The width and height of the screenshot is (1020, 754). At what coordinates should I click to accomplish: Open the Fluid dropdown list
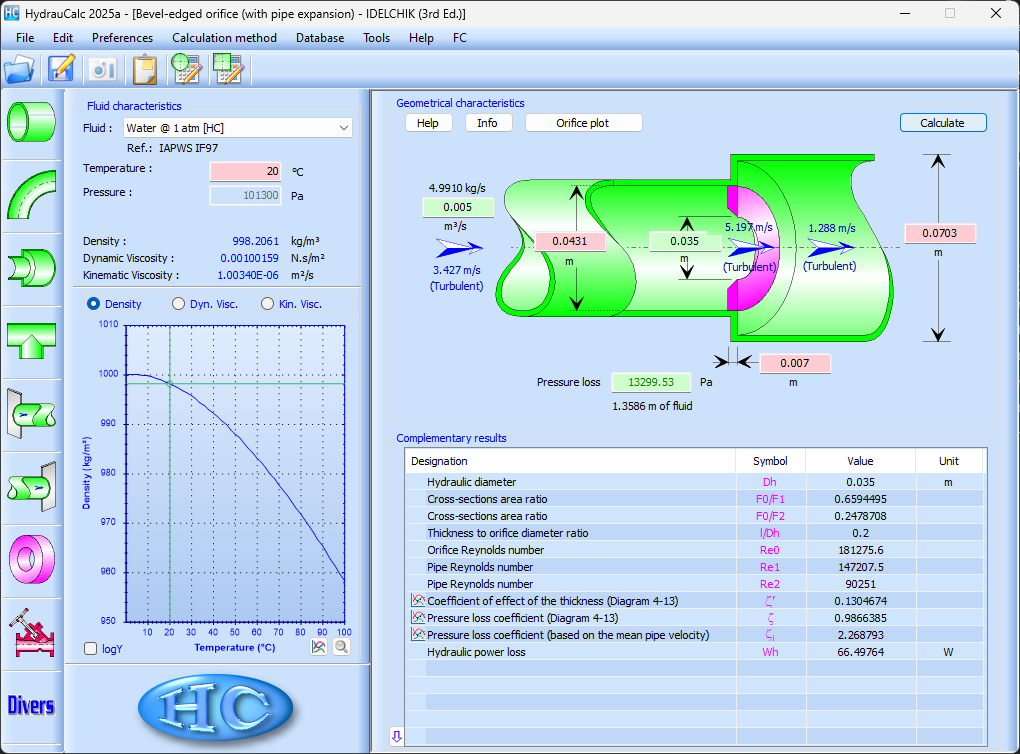[344, 128]
